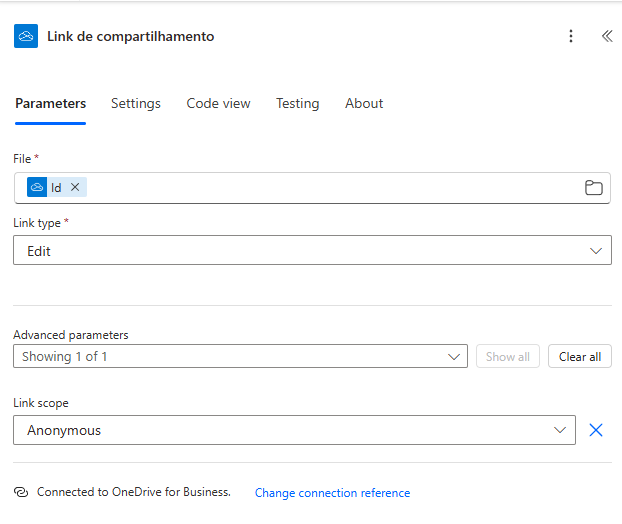Expand the Link type dropdown
This screenshot has width=622, height=524.
click(312, 251)
